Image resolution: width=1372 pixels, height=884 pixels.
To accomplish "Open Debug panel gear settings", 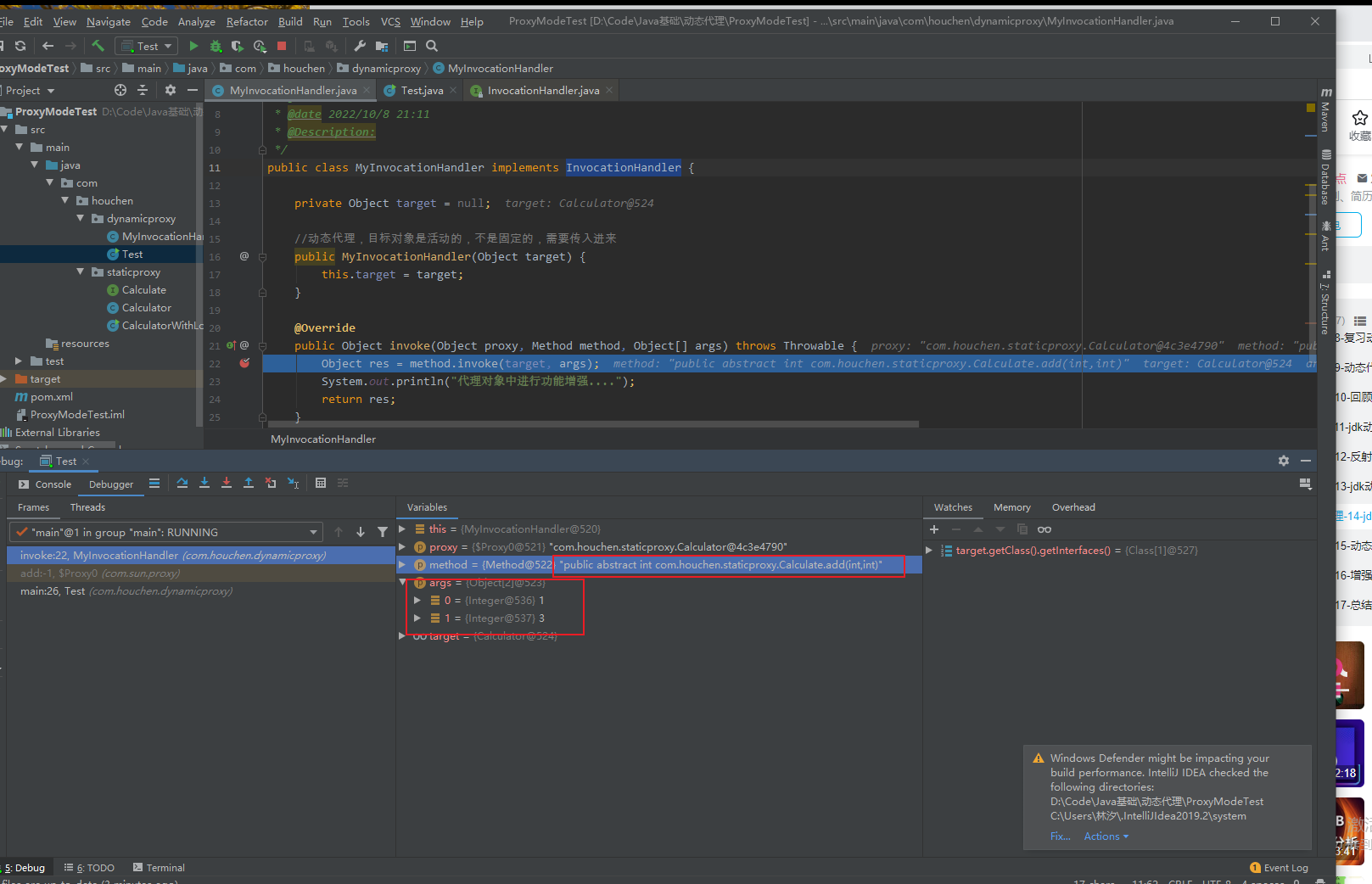I will (x=1284, y=461).
